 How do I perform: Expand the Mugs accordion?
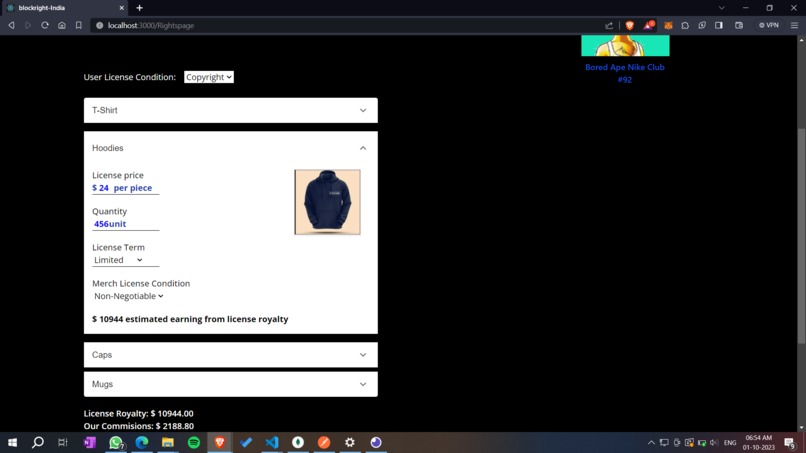tap(231, 384)
